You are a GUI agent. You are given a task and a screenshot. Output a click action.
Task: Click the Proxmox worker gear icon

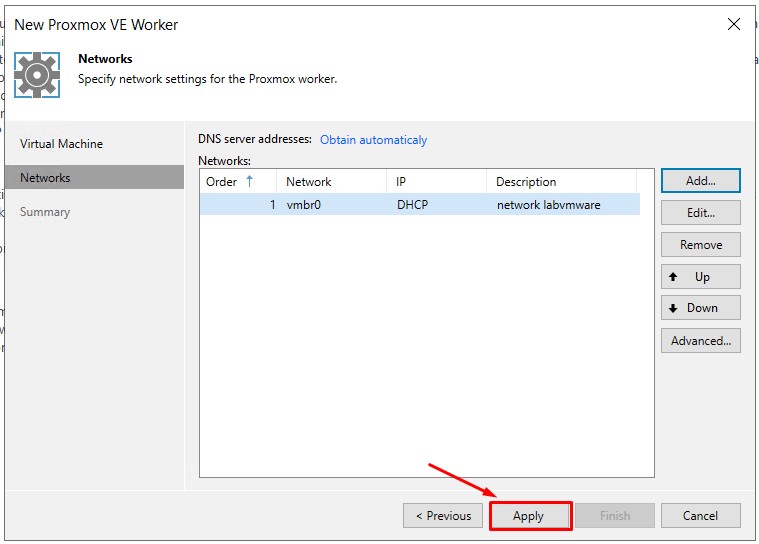coord(37,75)
